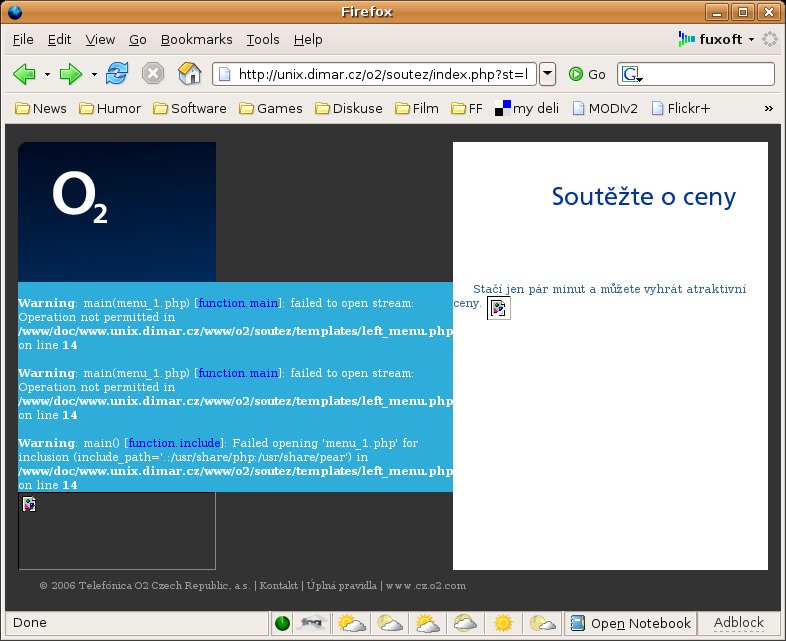This screenshot has height=641, width=786.
Task: Open the Help menu
Action: coord(308,39)
